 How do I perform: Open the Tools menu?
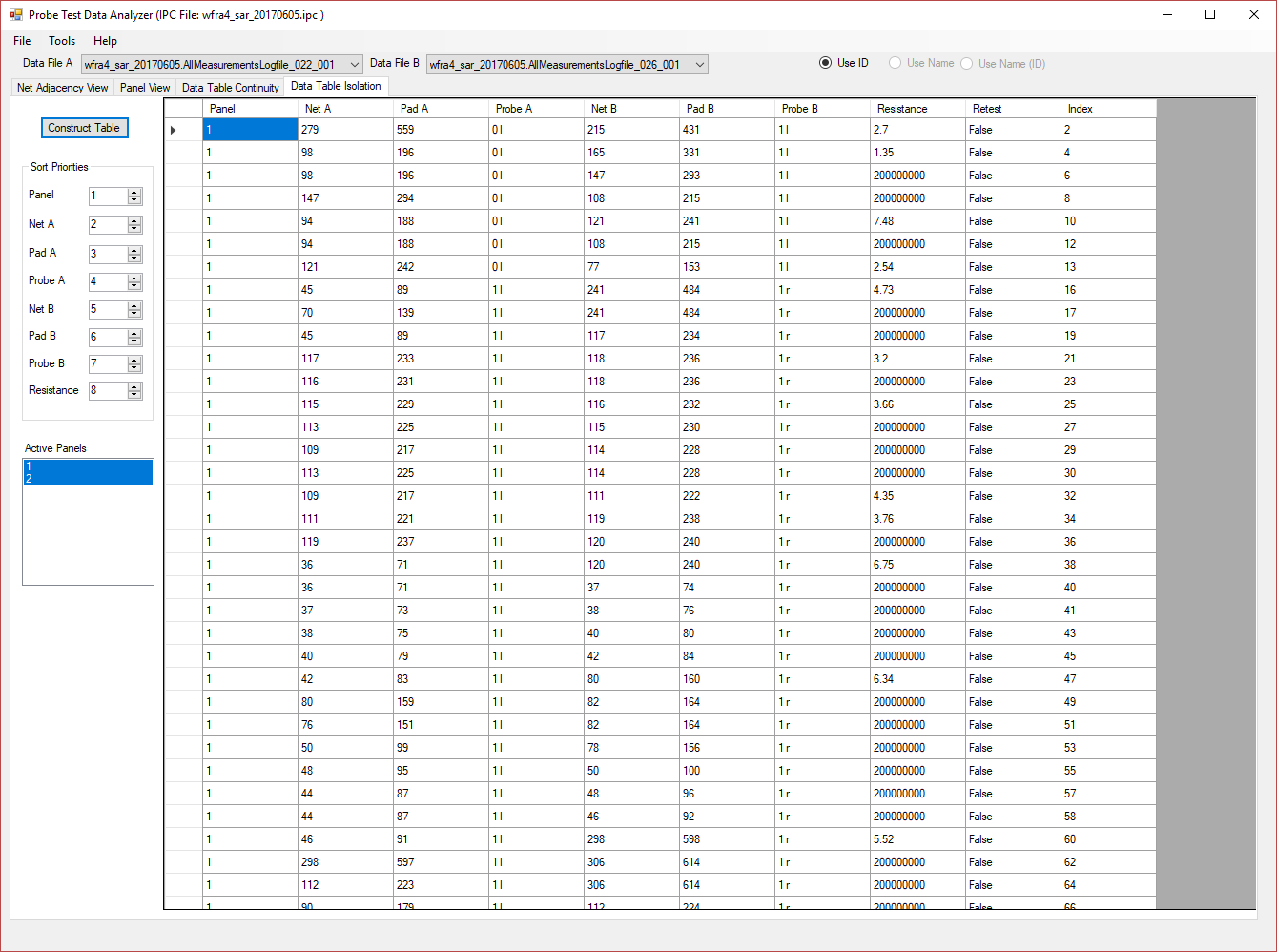[x=62, y=41]
